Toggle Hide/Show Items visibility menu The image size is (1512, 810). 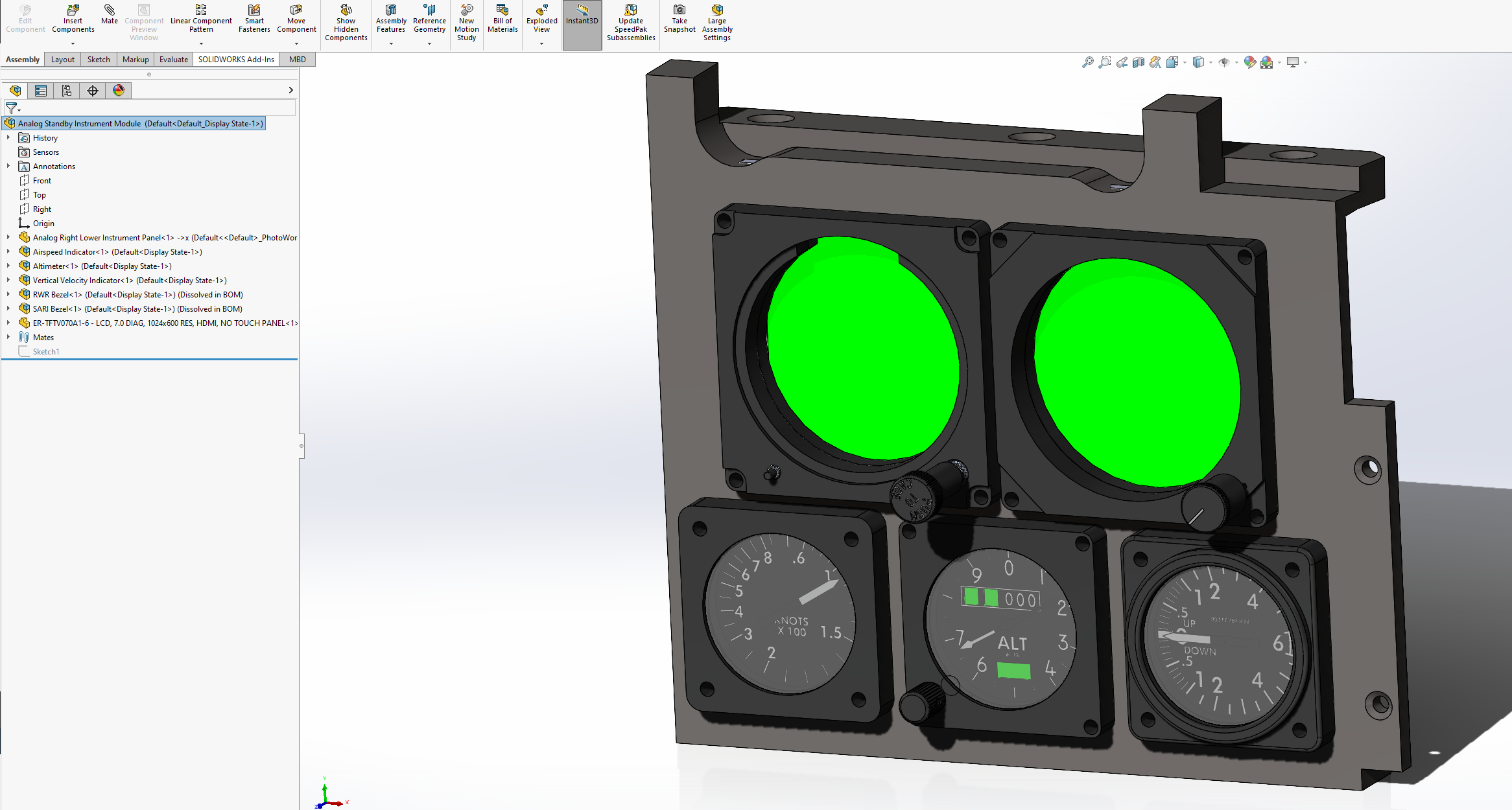(1224, 62)
